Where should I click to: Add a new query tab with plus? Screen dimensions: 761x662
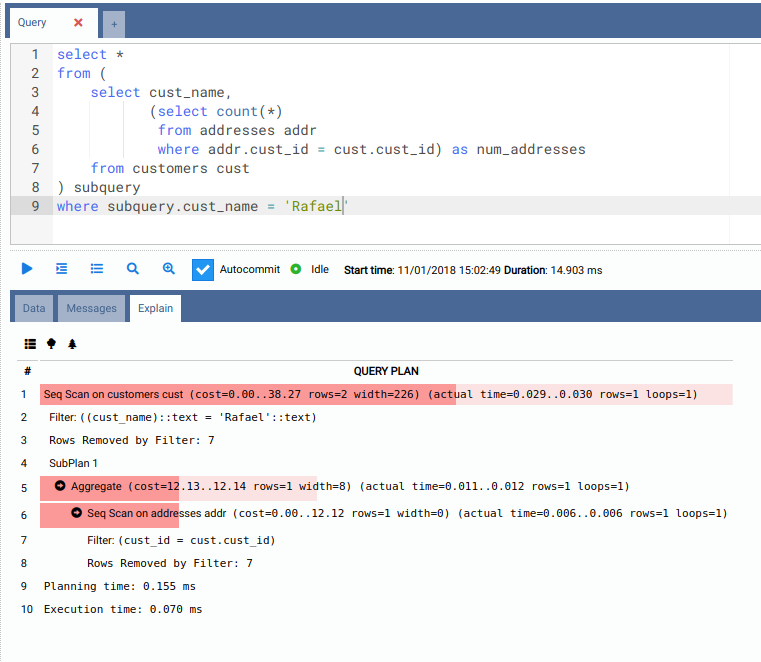[x=114, y=24]
